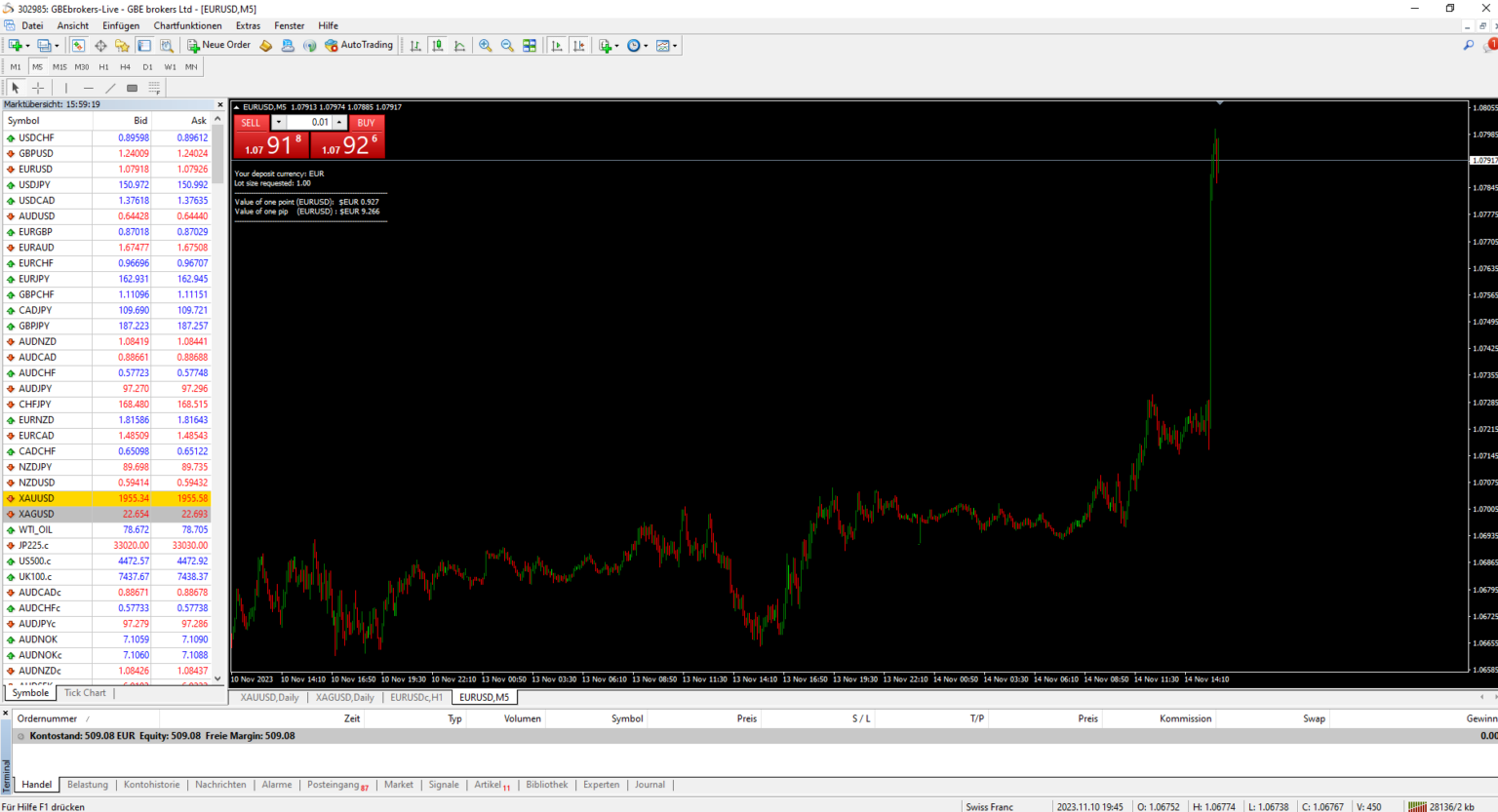Open the search magnifier in toolbar
The height and width of the screenshot is (812, 1498).
click(x=1469, y=46)
